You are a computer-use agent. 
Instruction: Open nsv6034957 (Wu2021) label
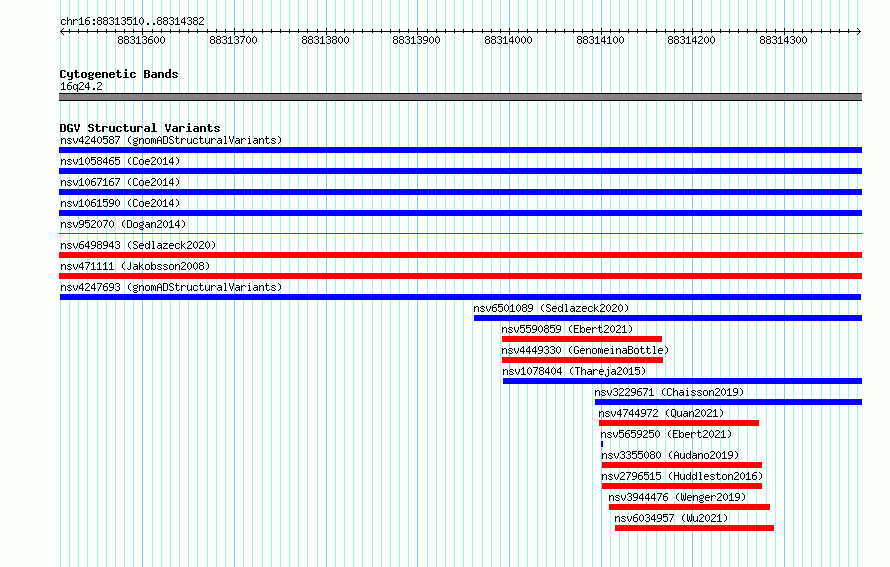coord(671,518)
